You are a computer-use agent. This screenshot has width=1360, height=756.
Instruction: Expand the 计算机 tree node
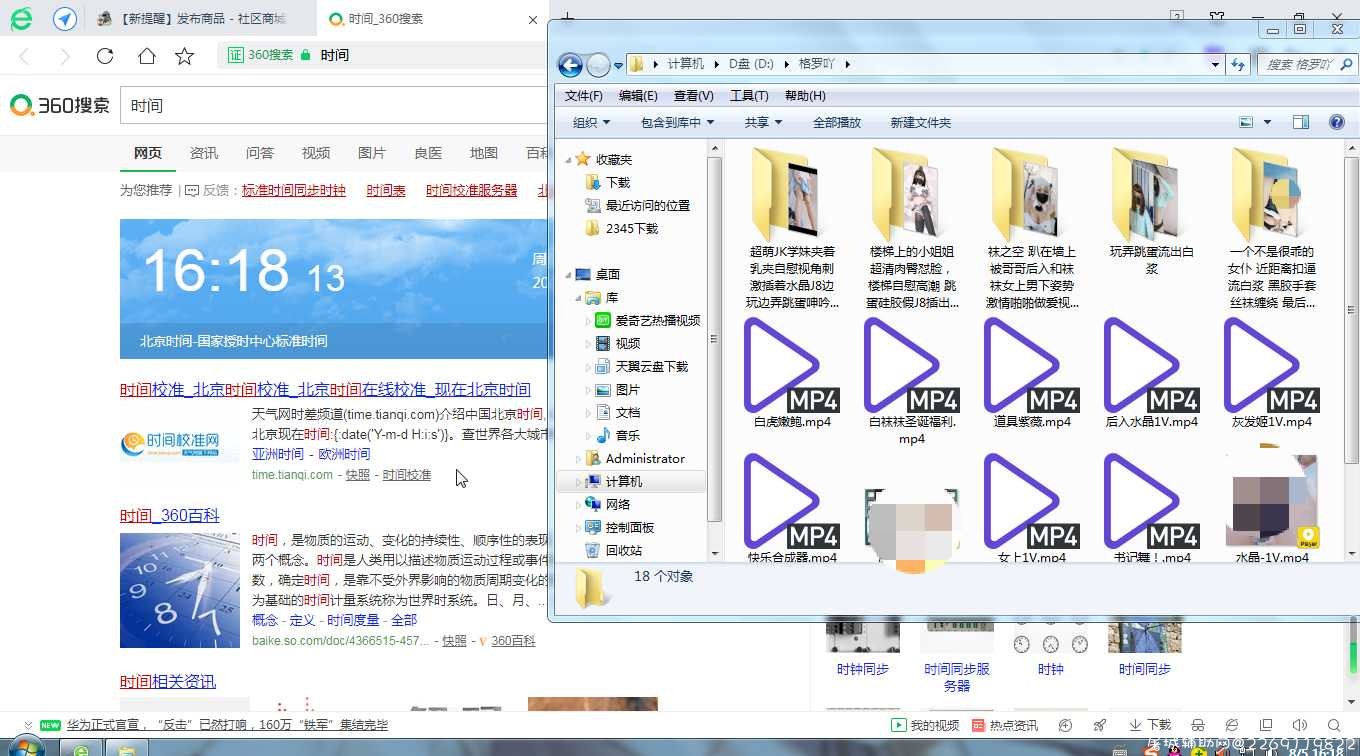coord(578,482)
